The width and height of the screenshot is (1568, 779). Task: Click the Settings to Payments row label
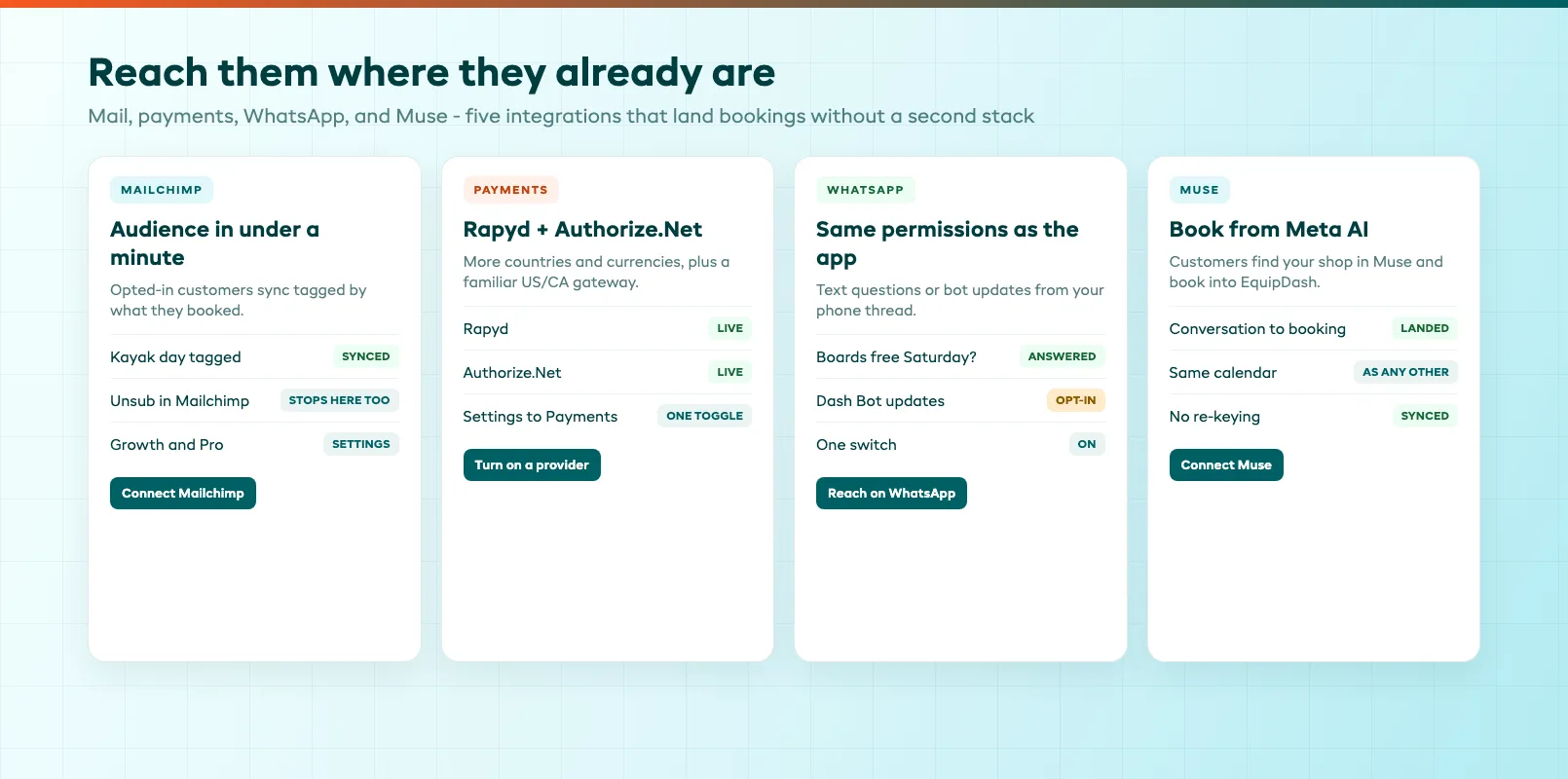coord(541,417)
